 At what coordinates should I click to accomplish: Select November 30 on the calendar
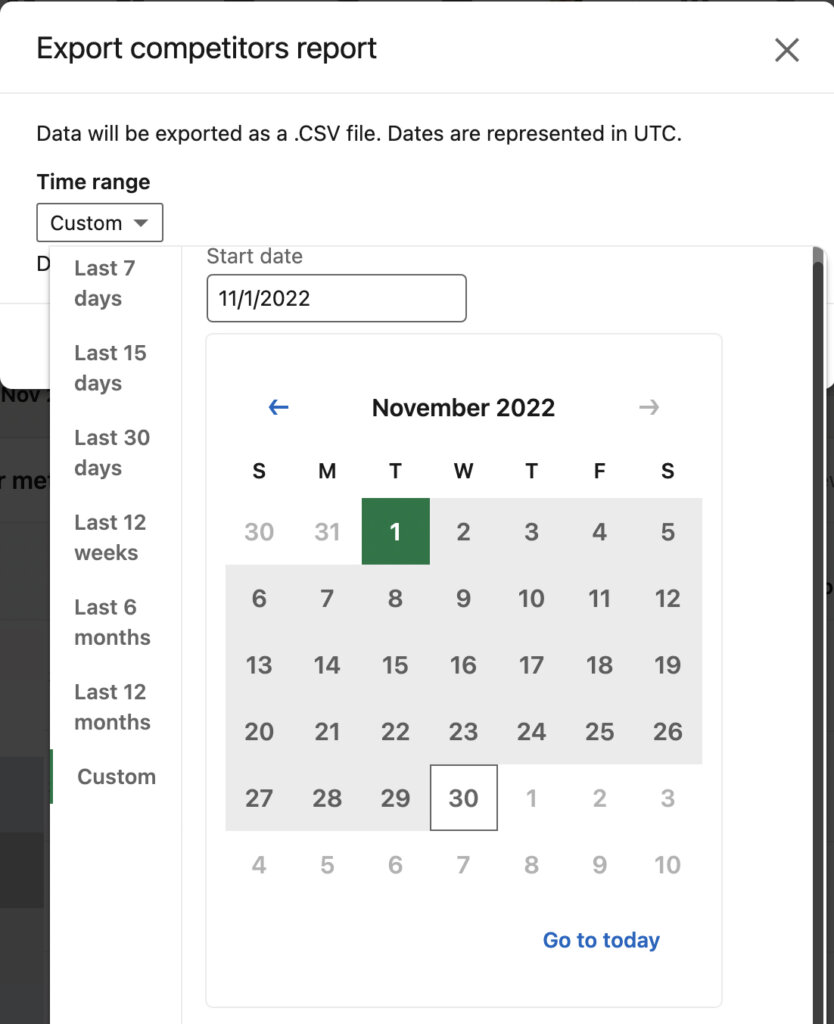coord(463,798)
